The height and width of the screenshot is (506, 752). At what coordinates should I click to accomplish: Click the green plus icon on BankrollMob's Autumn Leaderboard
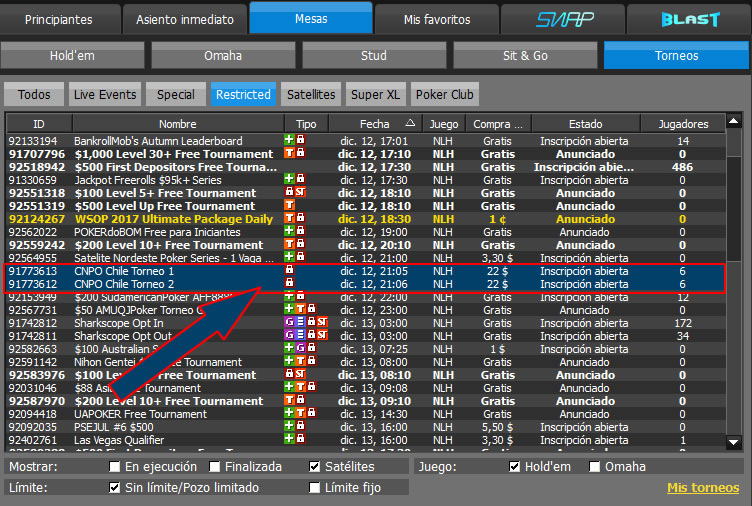click(x=289, y=141)
